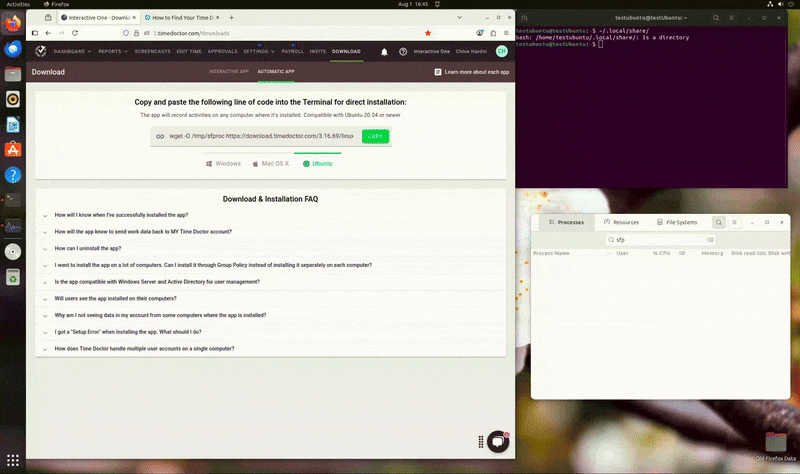Viewport: 800px width, 474px height.
Task: Open Processes tab in System Monitor
Action: [x=566, y=222]
